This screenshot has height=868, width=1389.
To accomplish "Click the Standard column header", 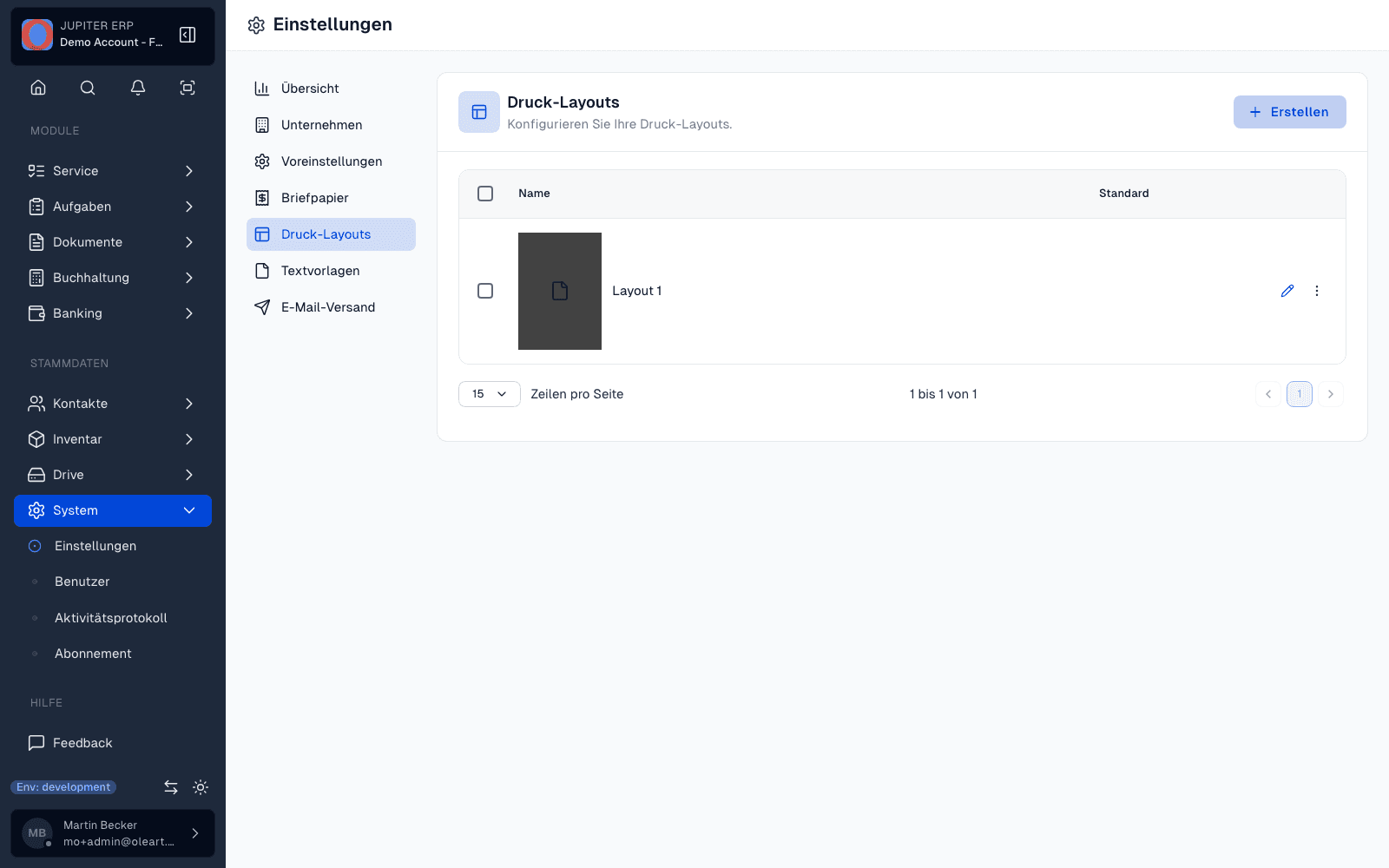I will tap(1123, 194).
